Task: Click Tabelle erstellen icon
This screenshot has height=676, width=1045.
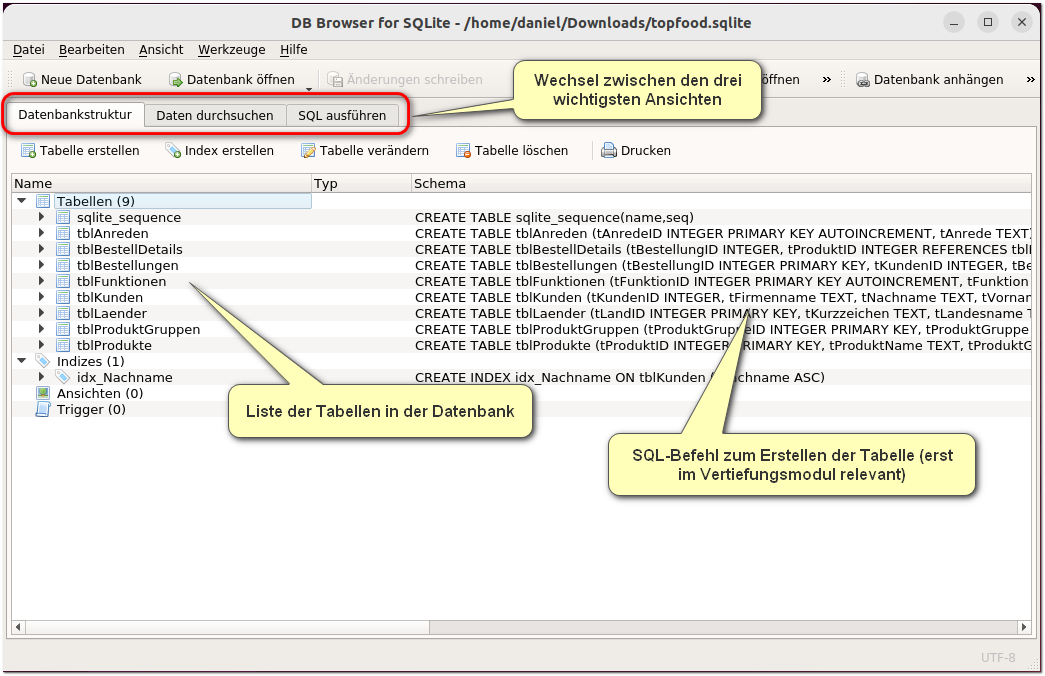Action: (x=28, y=151)
